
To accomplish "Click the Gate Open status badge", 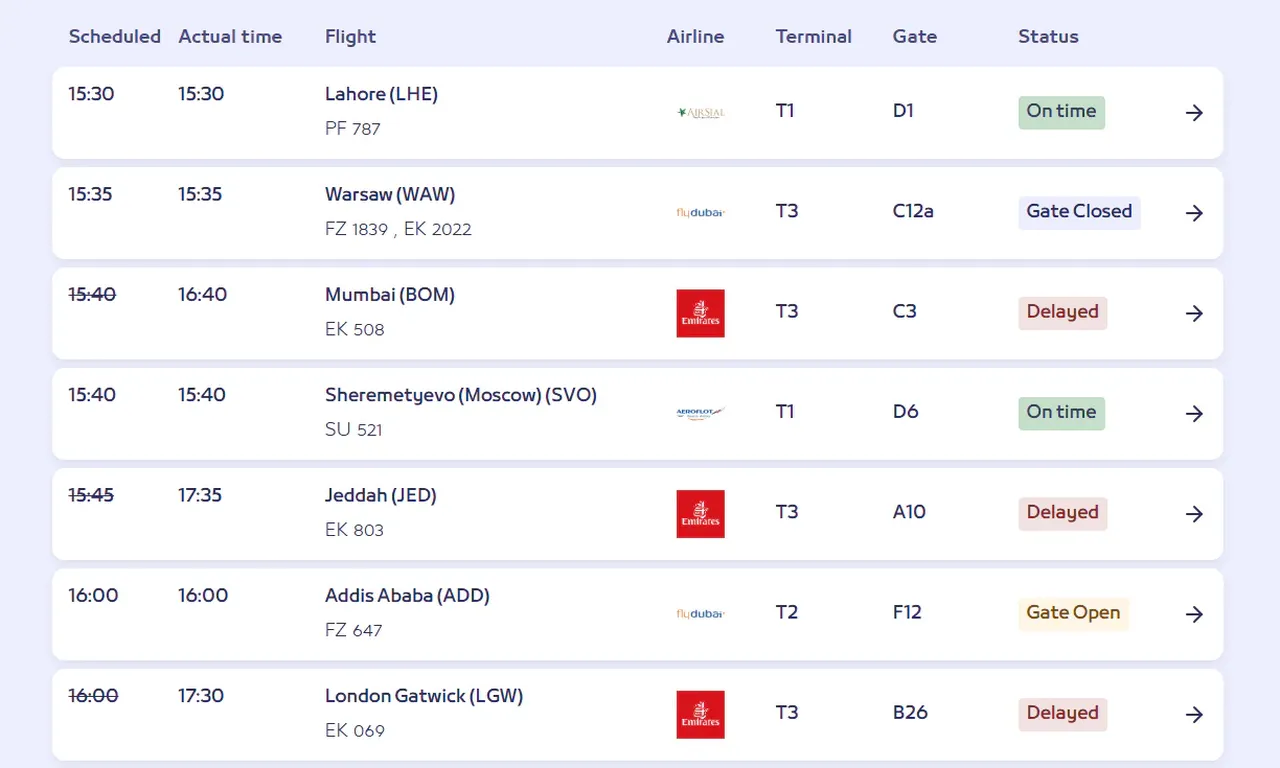I will click(1073, 613).
